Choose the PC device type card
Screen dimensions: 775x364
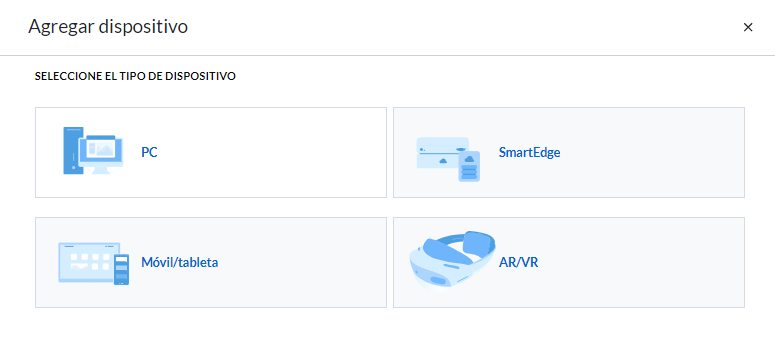click(x=211, y=152)
